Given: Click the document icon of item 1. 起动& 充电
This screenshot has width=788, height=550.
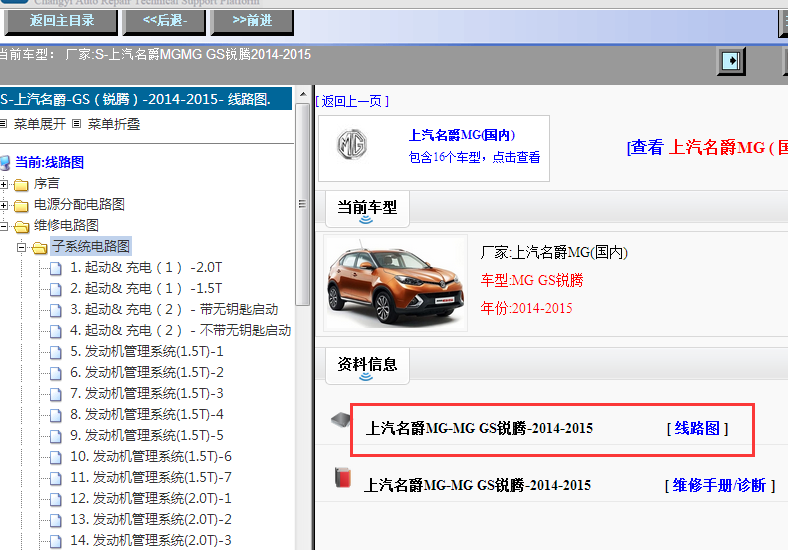Looking at the screenshot, I should (56, 268).
